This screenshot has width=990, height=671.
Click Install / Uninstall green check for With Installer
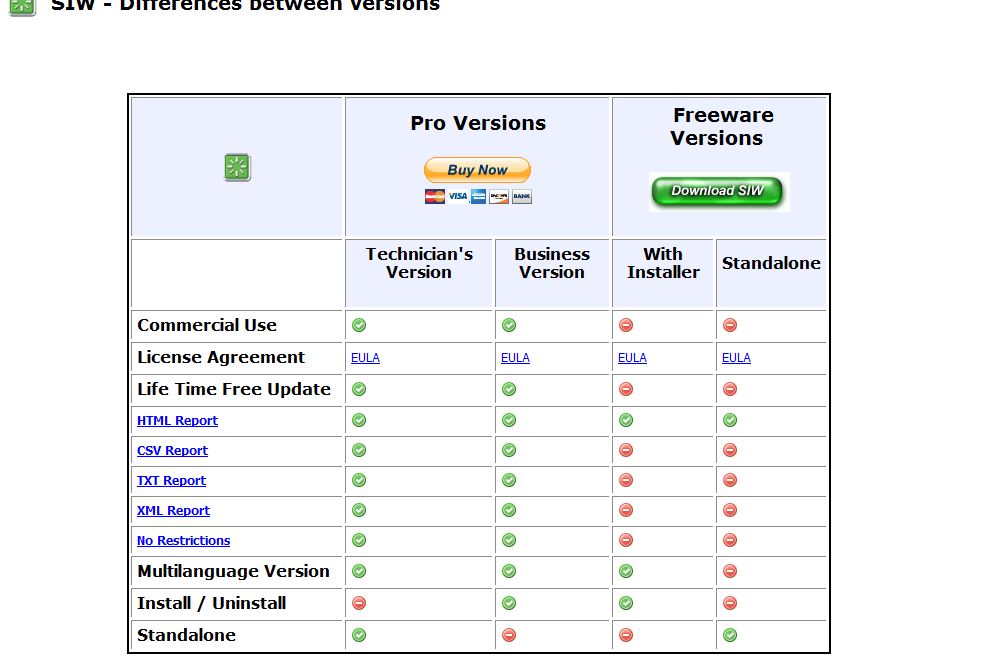626,603
